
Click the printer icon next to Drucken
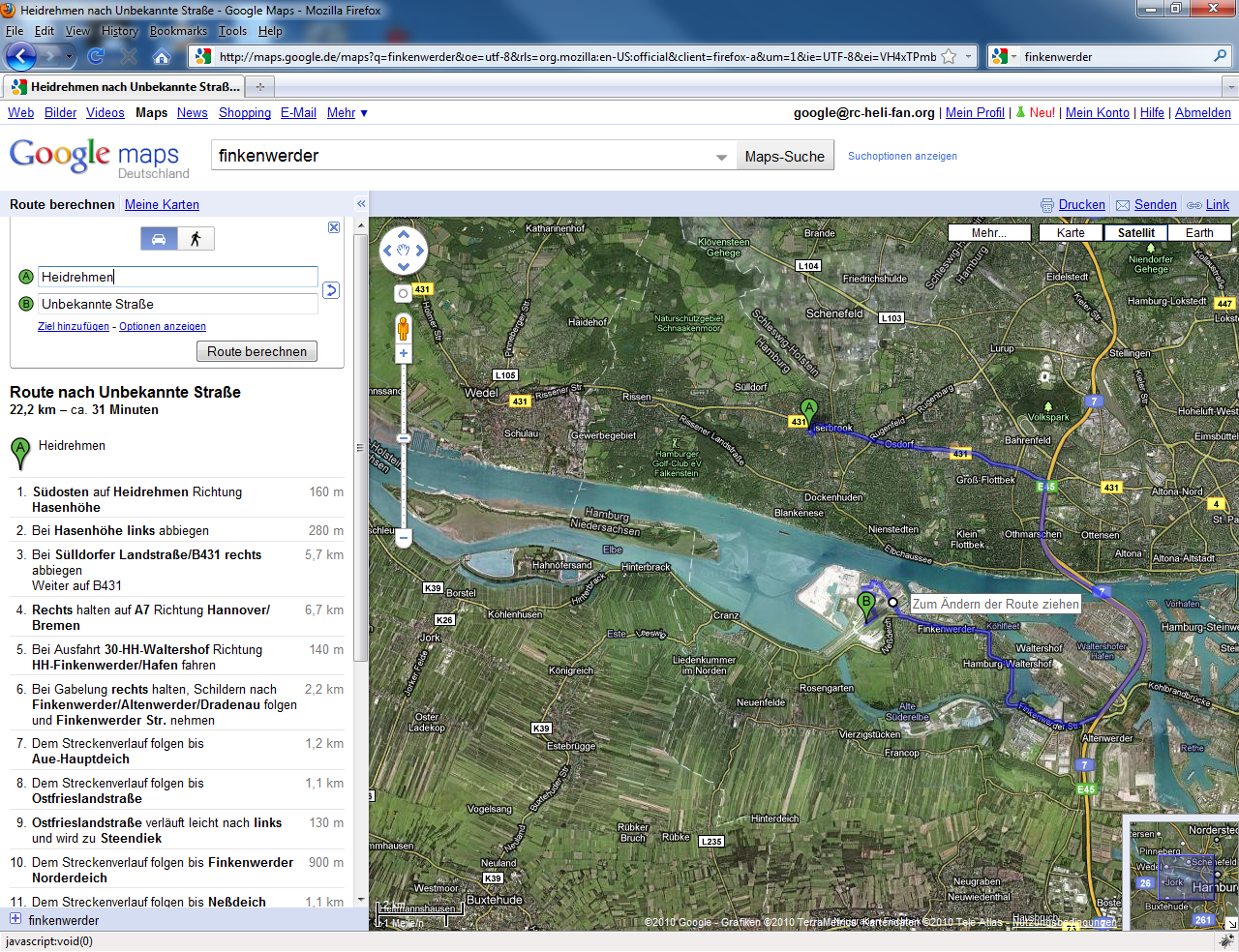click(1047, 205)
